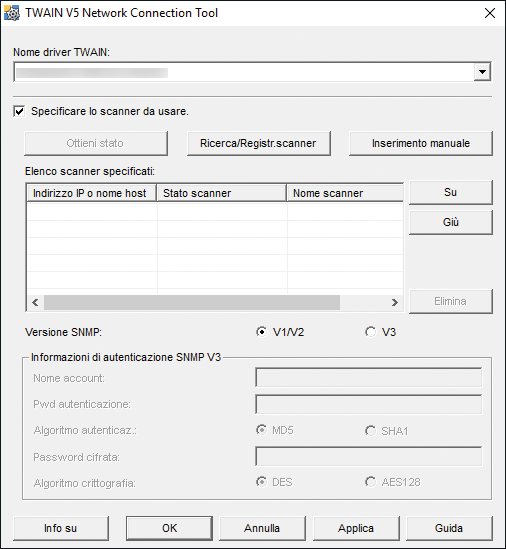Sort by Indirizzo IP o nome host column
Image resolution: width=506 pixels, height=549 pixels.
91,193
